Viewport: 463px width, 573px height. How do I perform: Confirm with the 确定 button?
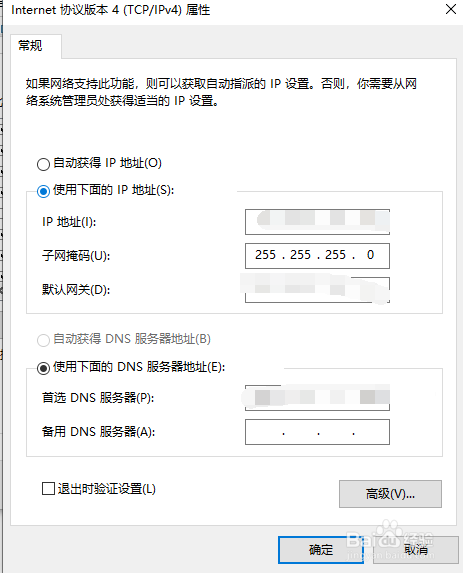(321, 550)
